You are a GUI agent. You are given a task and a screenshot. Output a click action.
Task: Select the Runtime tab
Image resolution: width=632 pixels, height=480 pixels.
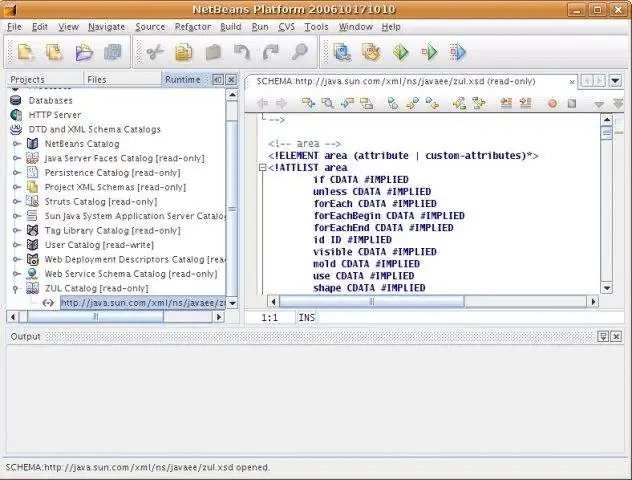(x=183, y=79)
